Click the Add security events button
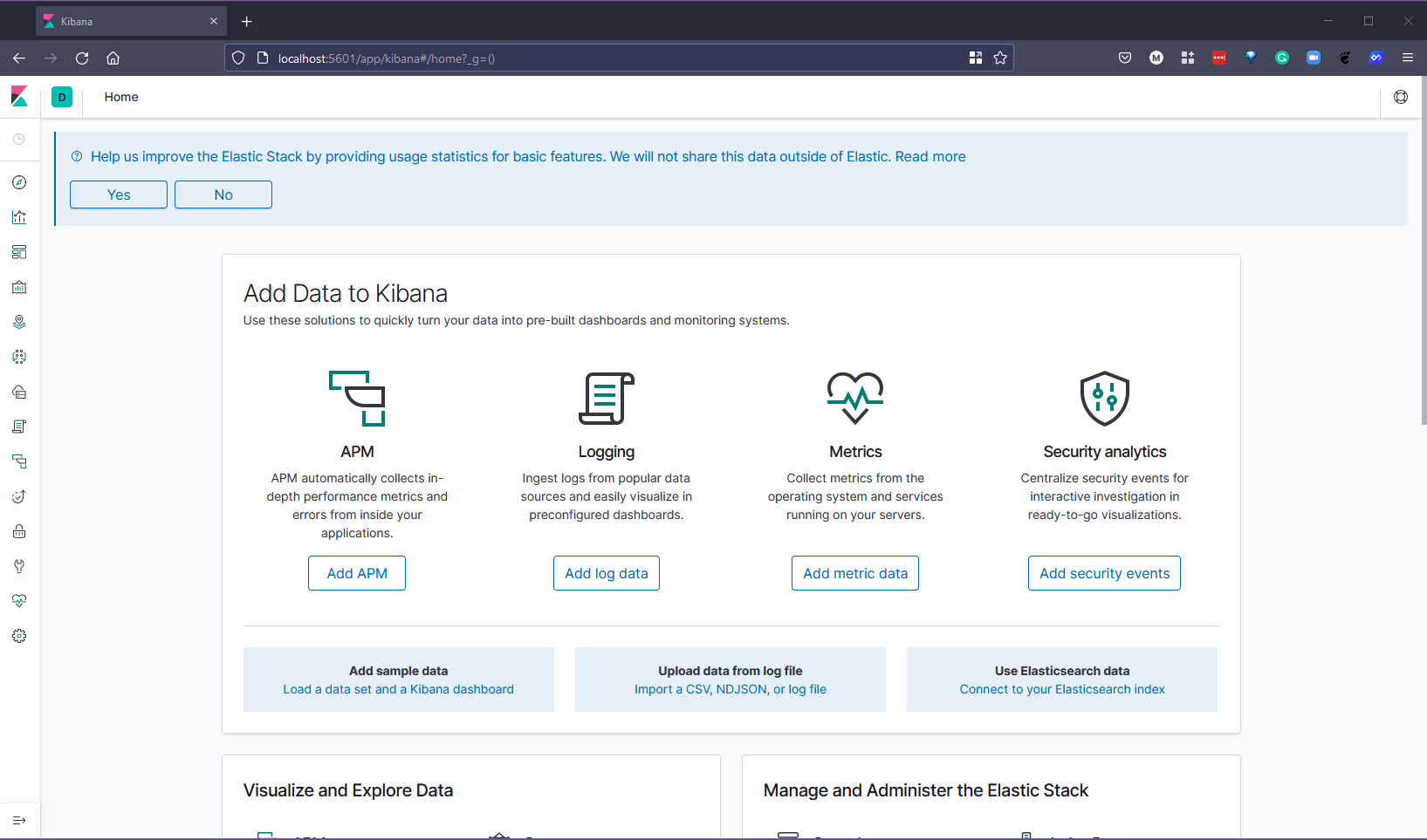Screen dimensions: 1427x840 (1104, 573)
